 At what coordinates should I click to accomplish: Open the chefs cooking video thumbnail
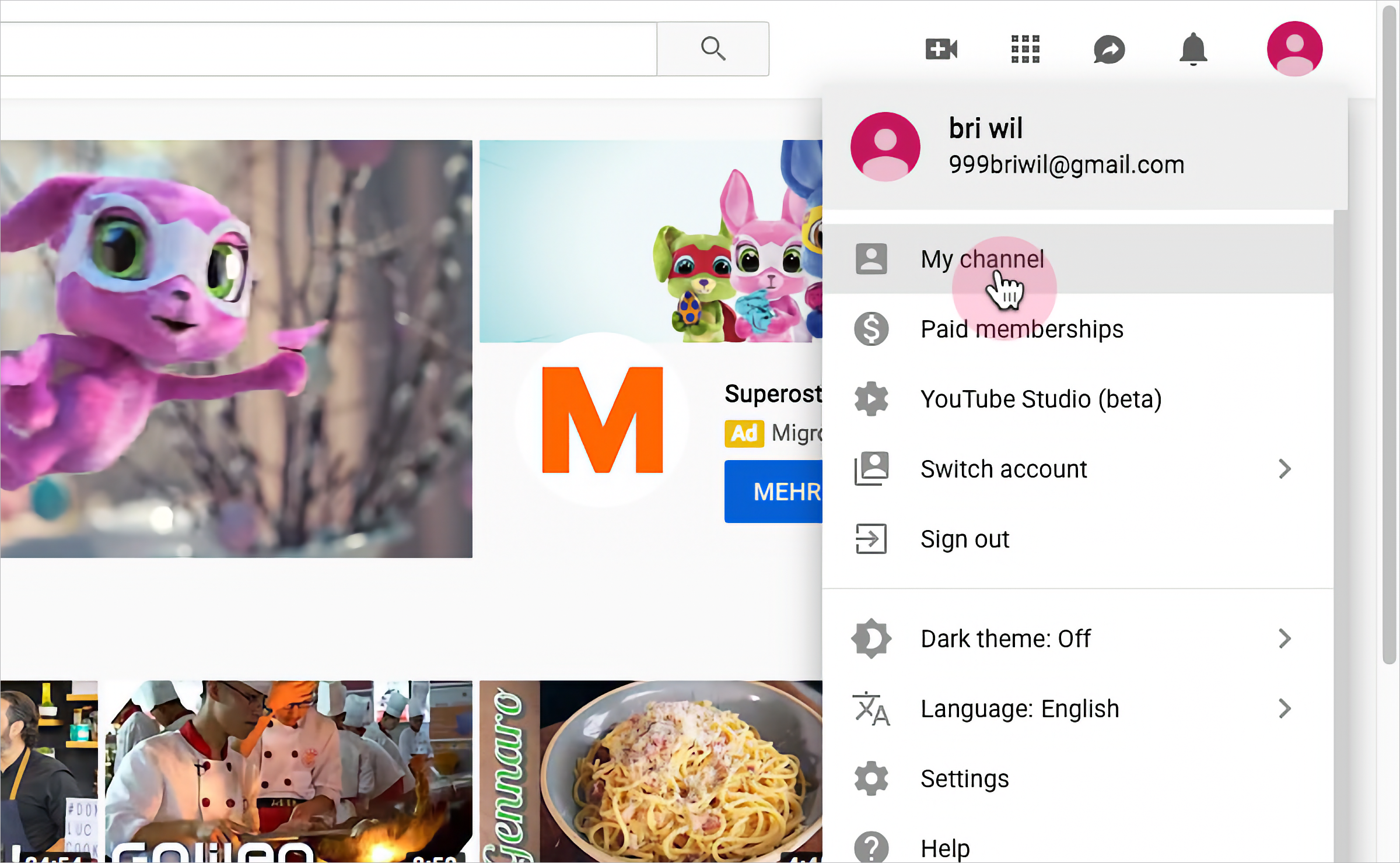[x=289, y=771]
